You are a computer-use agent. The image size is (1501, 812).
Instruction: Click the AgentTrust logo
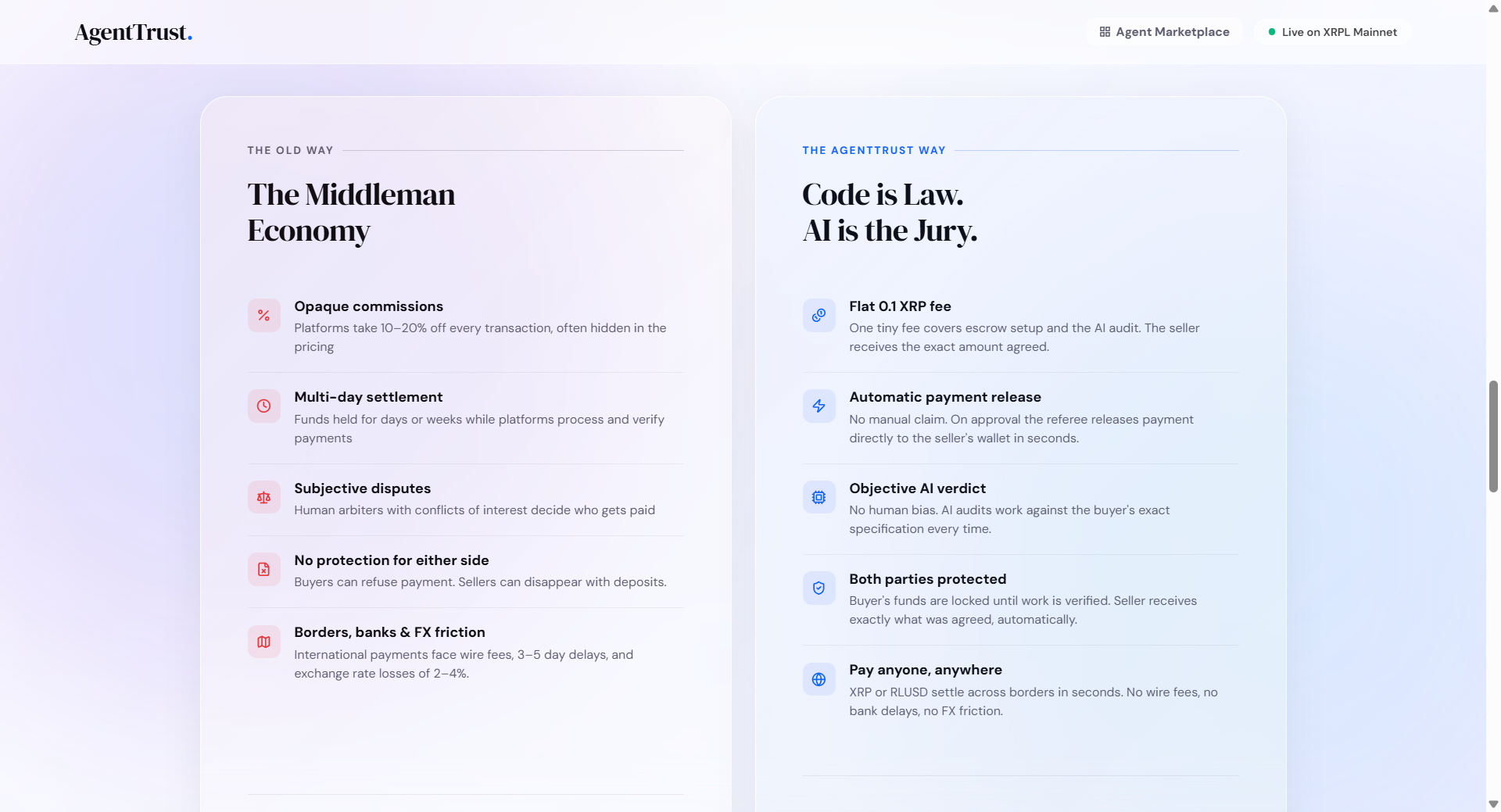click(x=133, y=32)
